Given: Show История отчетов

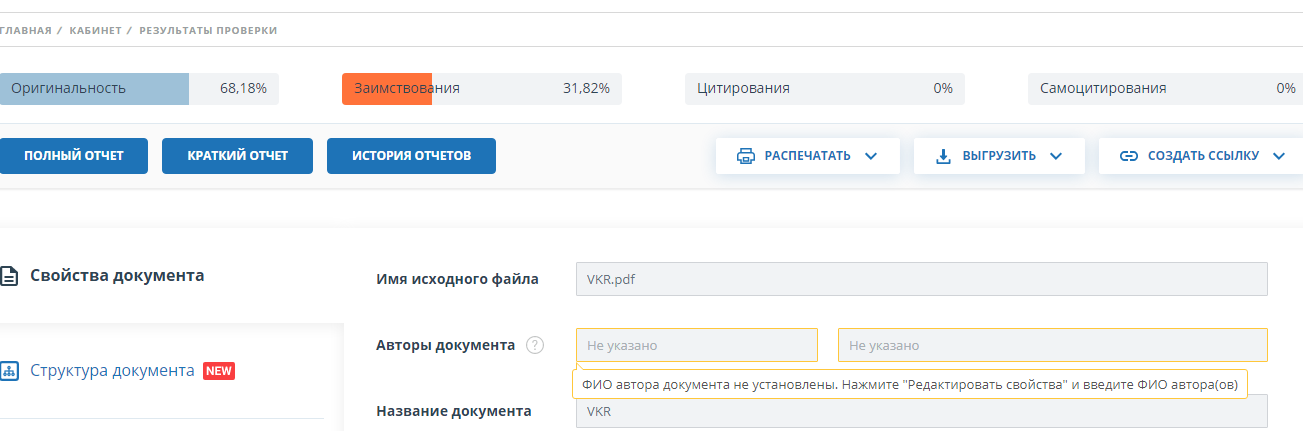Looking at the screenshot, I should [411, 156].
